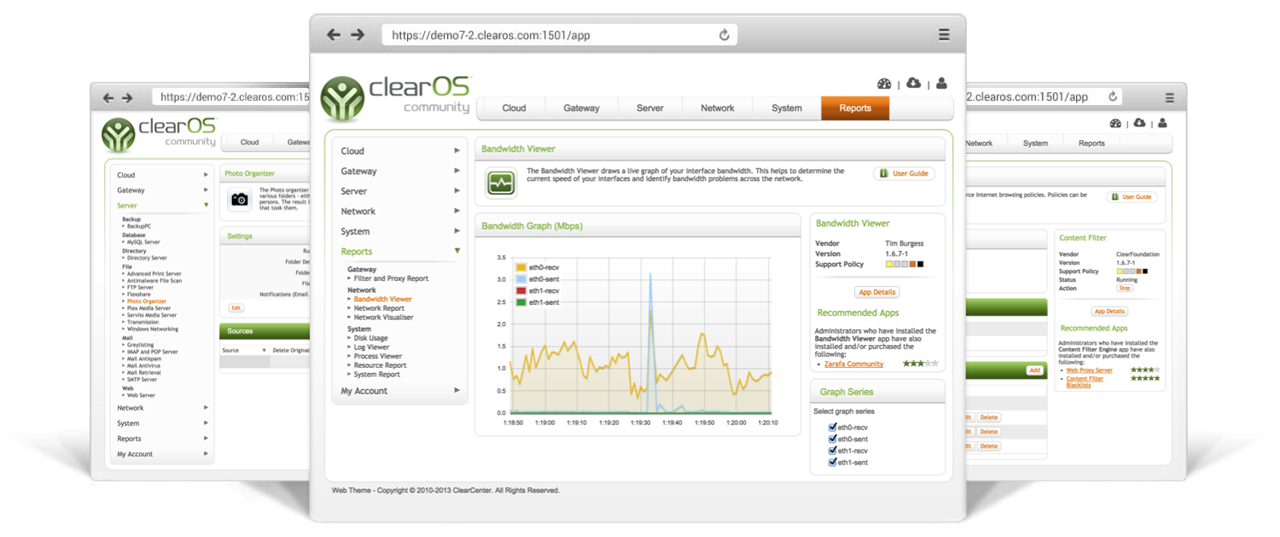Switch to the Gateway tab in front window

coord(582,108)
